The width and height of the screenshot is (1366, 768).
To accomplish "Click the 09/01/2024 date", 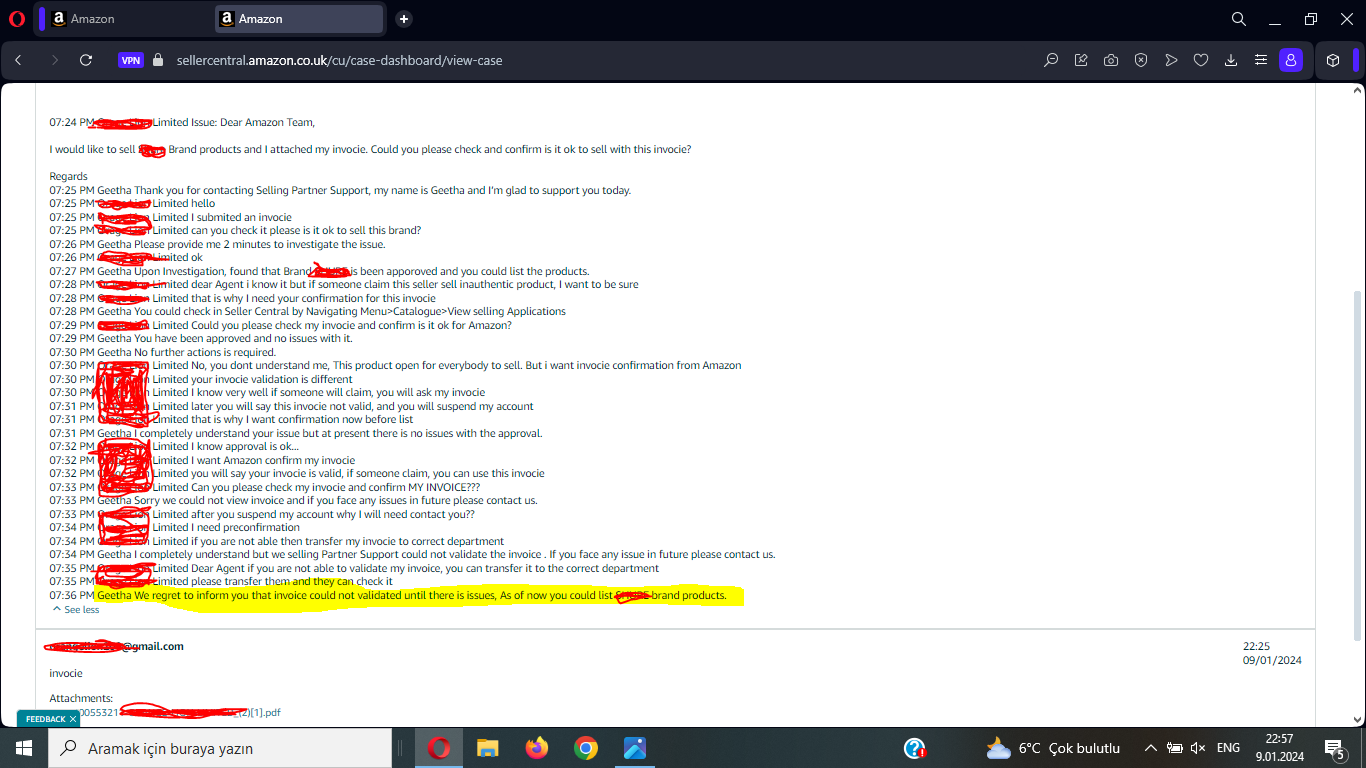I will 1272,660.
